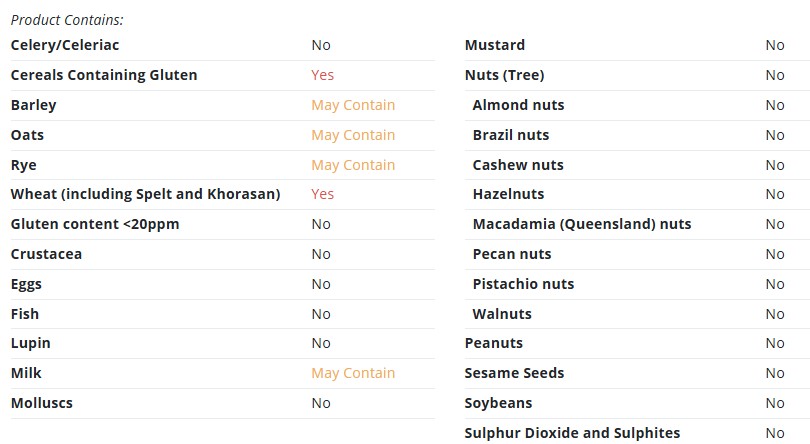Select the Product Contains heading text
Viewport: 810px width, 444px height.
(67, 20)
